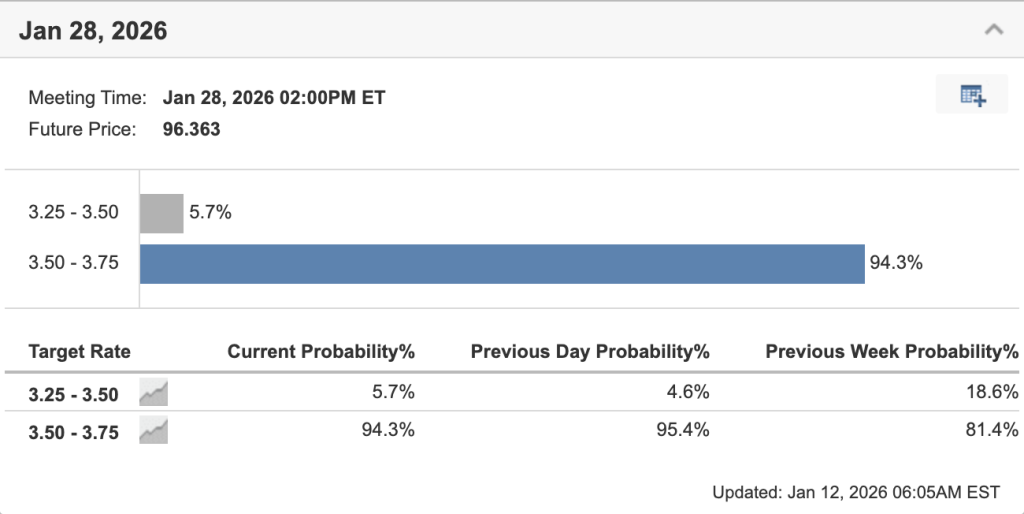The width and height of the screenshot is (1024, 514).
Task: Click the add-table icon near Meeting Time
Action: (972, 96)
